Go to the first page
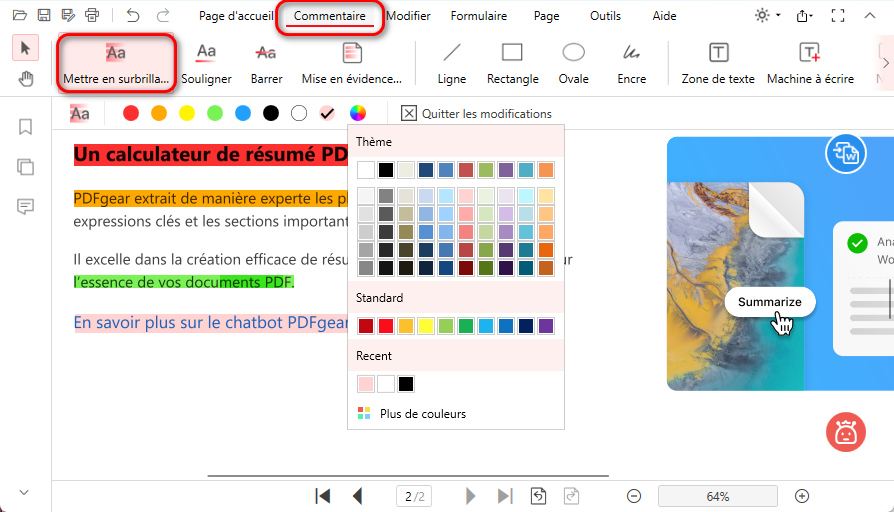The height and width of the screenshot is (512, 894). pos(323,496)
